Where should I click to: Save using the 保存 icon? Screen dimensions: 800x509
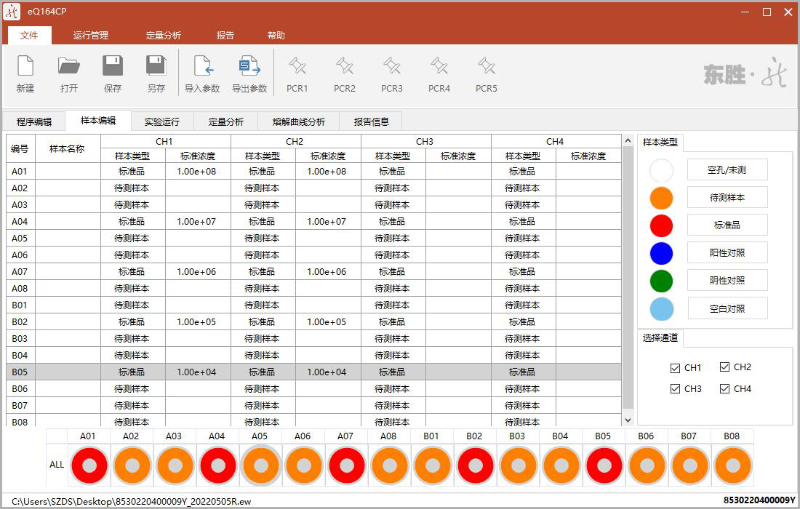(112, 68)
